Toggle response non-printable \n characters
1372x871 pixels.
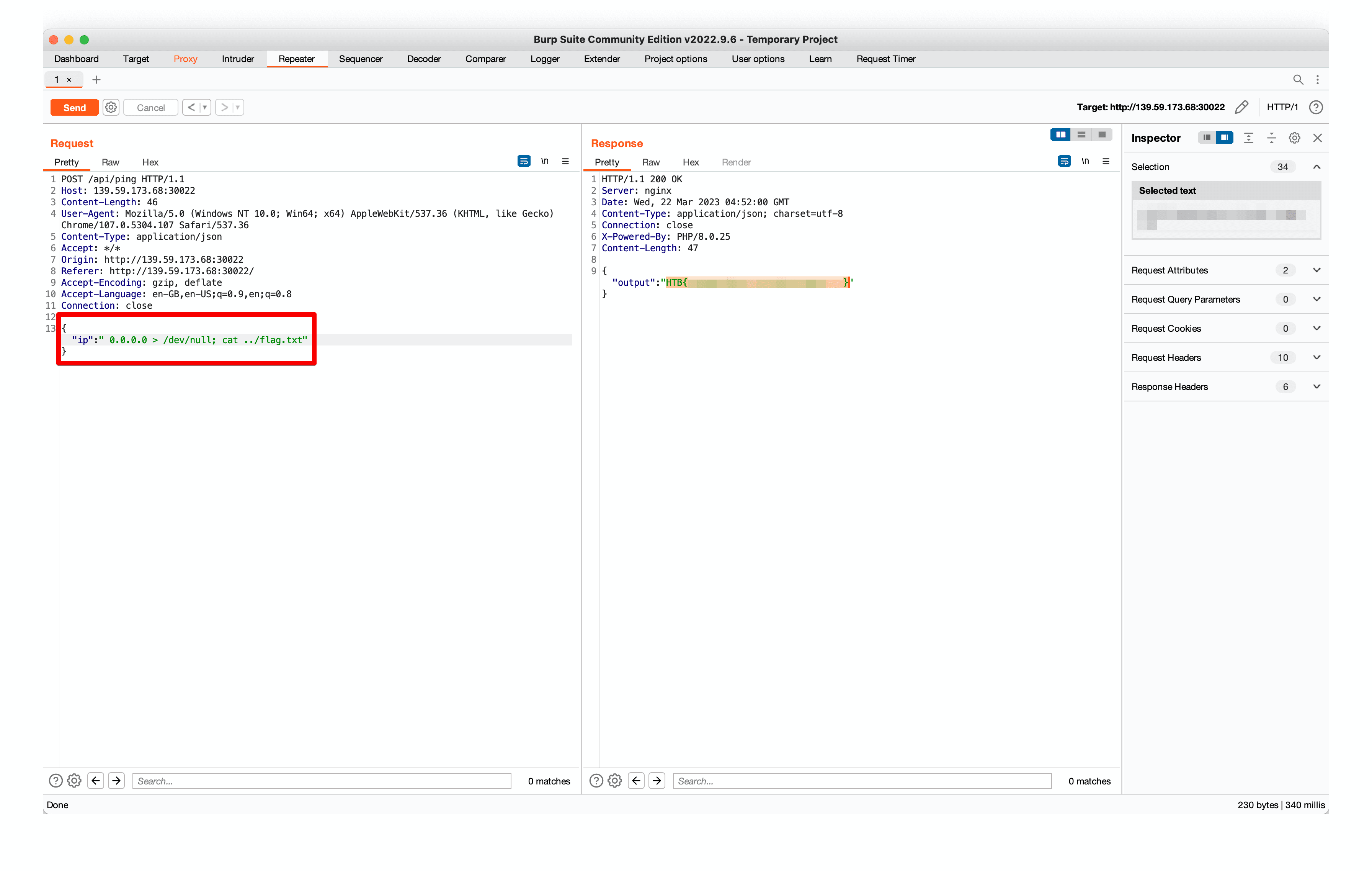point(1085,161)
